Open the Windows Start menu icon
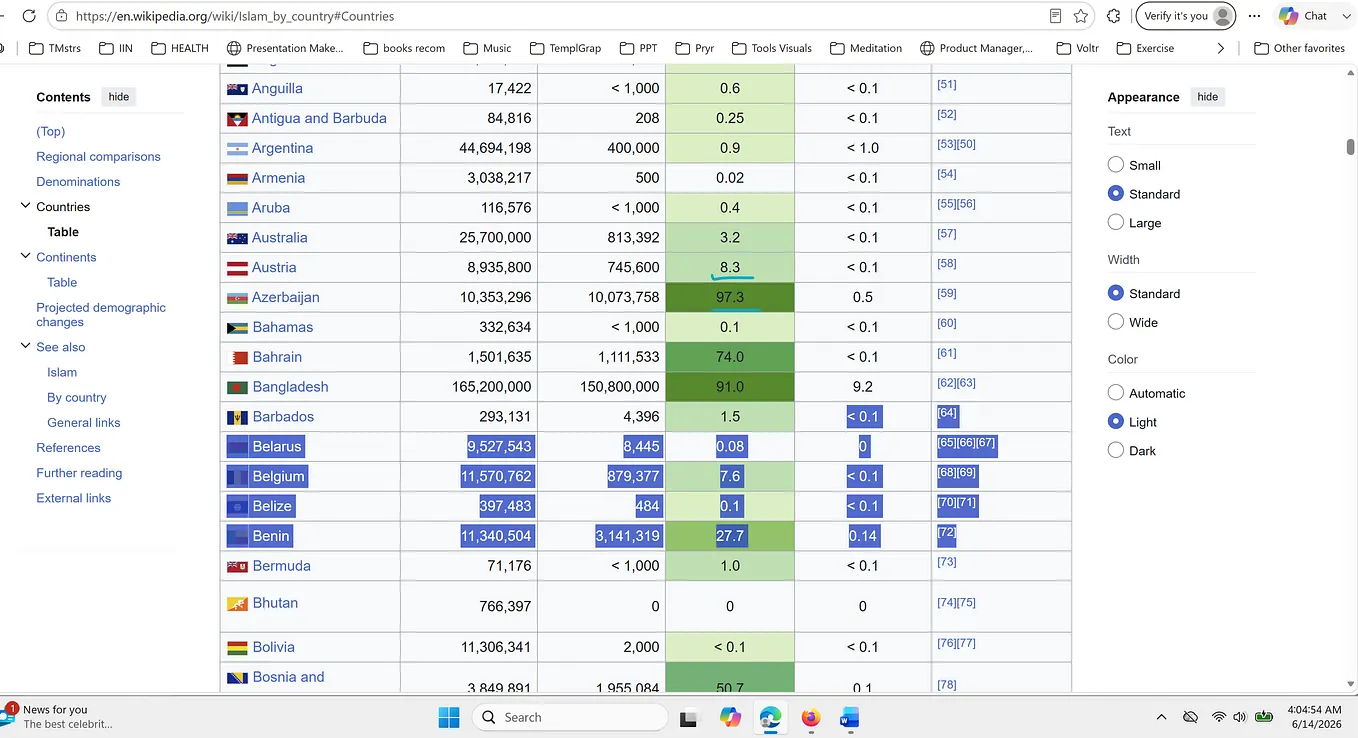 click(449, 717)
